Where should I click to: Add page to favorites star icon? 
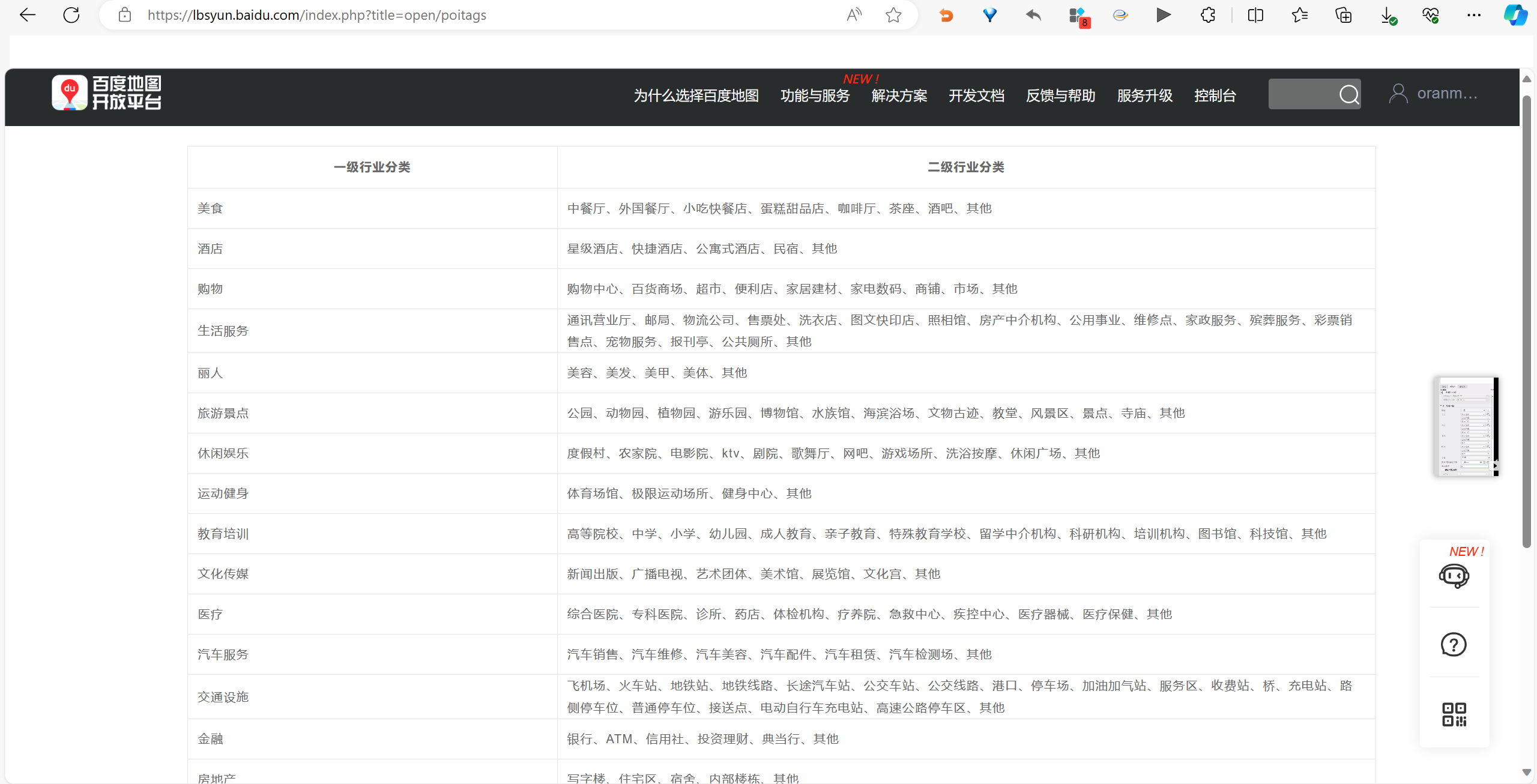tap(893, 15)
